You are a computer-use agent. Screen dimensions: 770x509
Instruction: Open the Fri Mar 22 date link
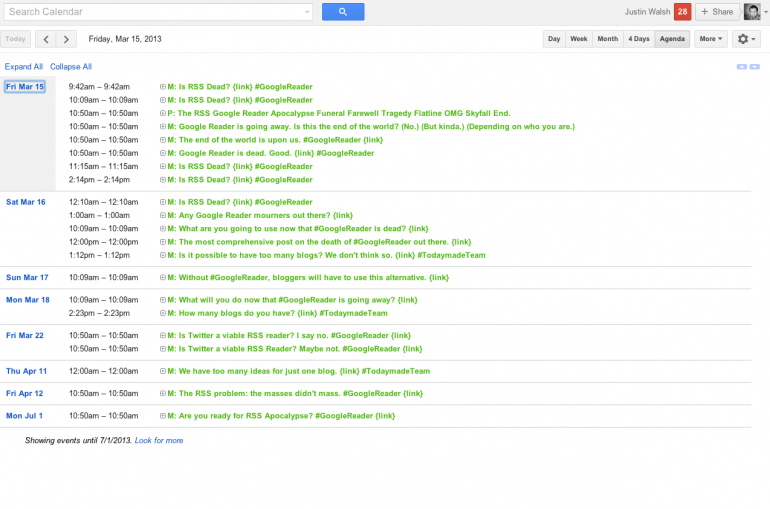coord(25,336)
